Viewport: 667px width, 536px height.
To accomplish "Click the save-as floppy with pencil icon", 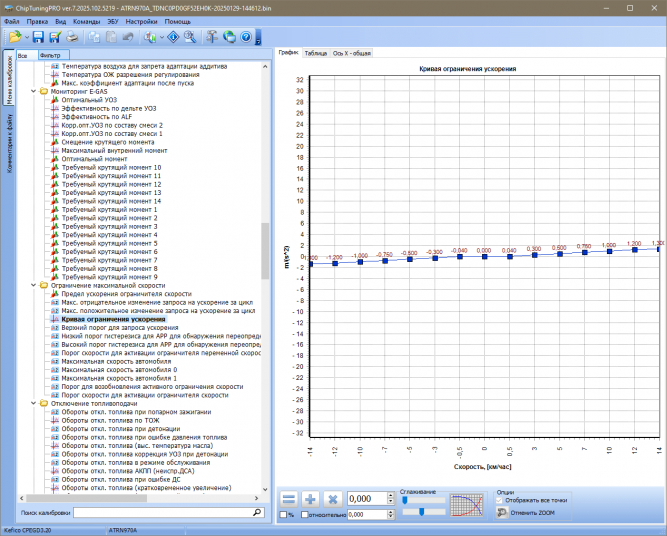I will point(55,37).
